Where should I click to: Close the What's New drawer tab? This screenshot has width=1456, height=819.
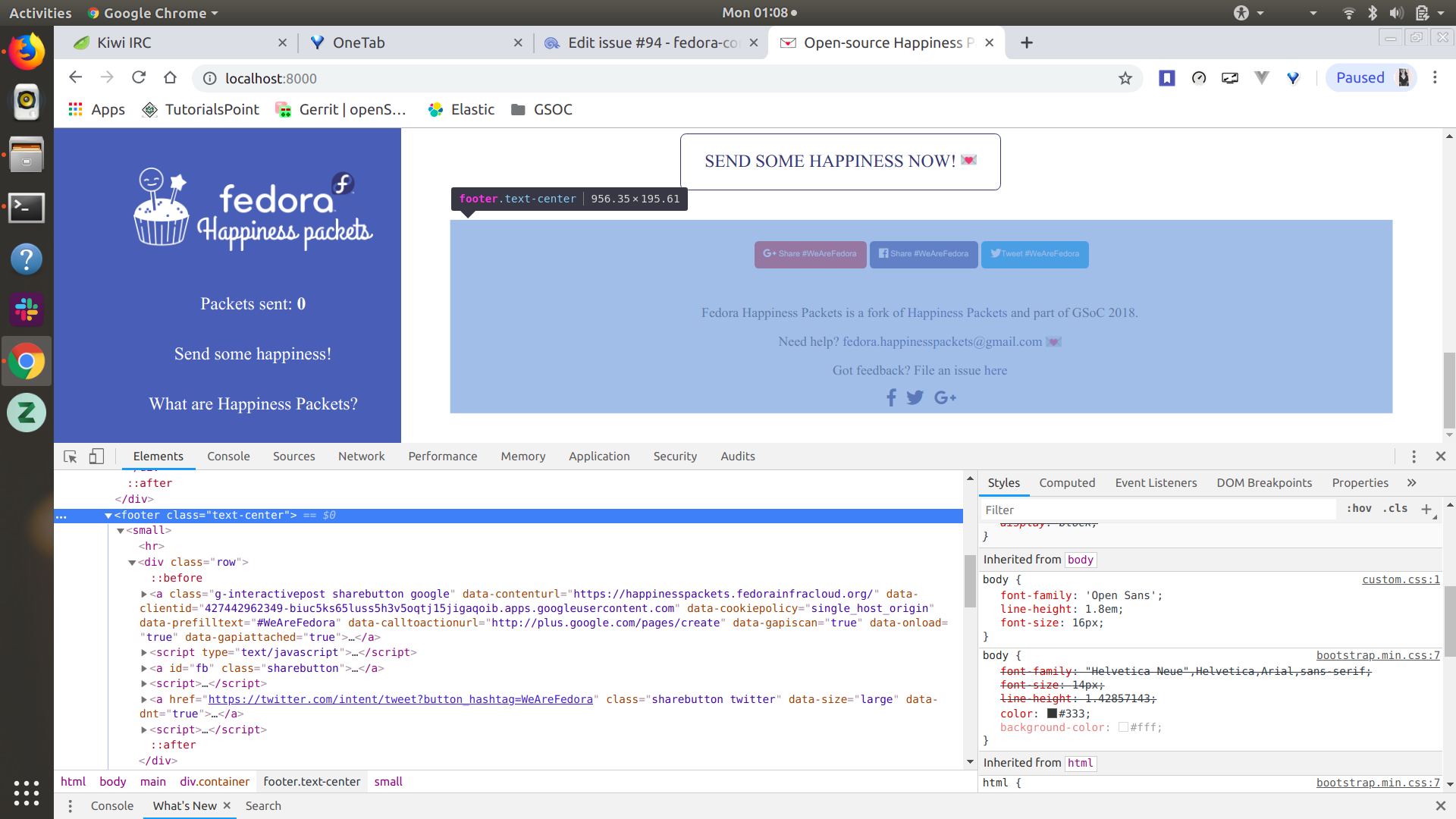(227, 805)
